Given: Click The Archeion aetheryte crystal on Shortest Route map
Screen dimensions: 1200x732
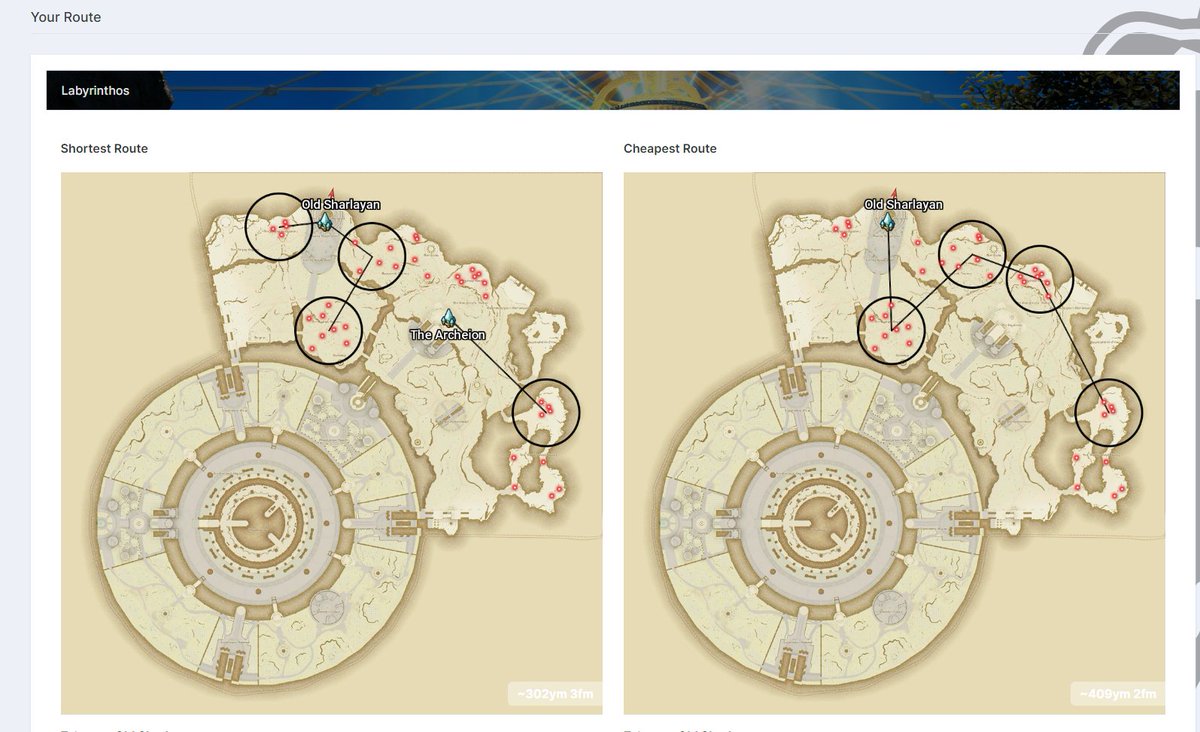Looking at the screenshot, I should click(x=448, y=319).
